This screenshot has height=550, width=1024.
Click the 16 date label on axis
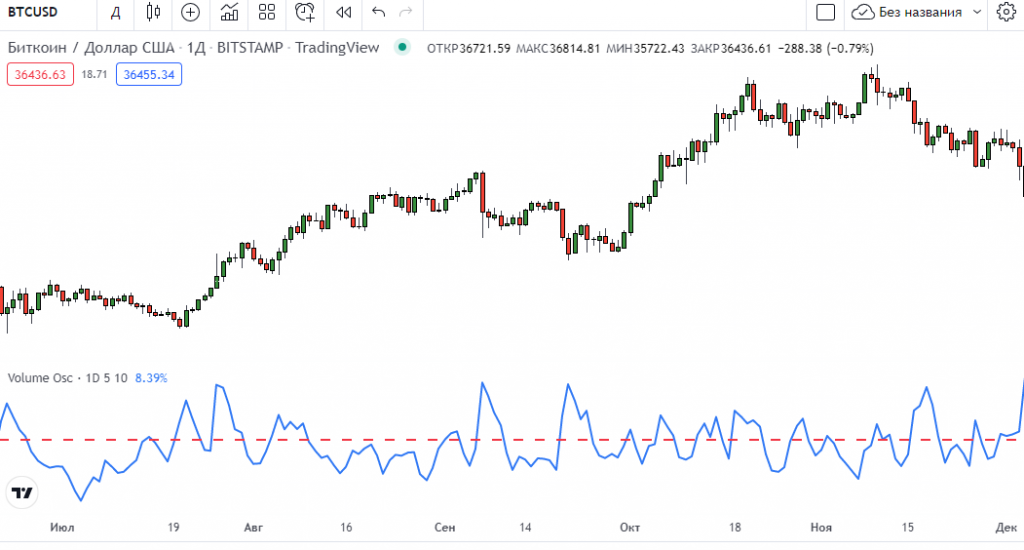(346, 527)
